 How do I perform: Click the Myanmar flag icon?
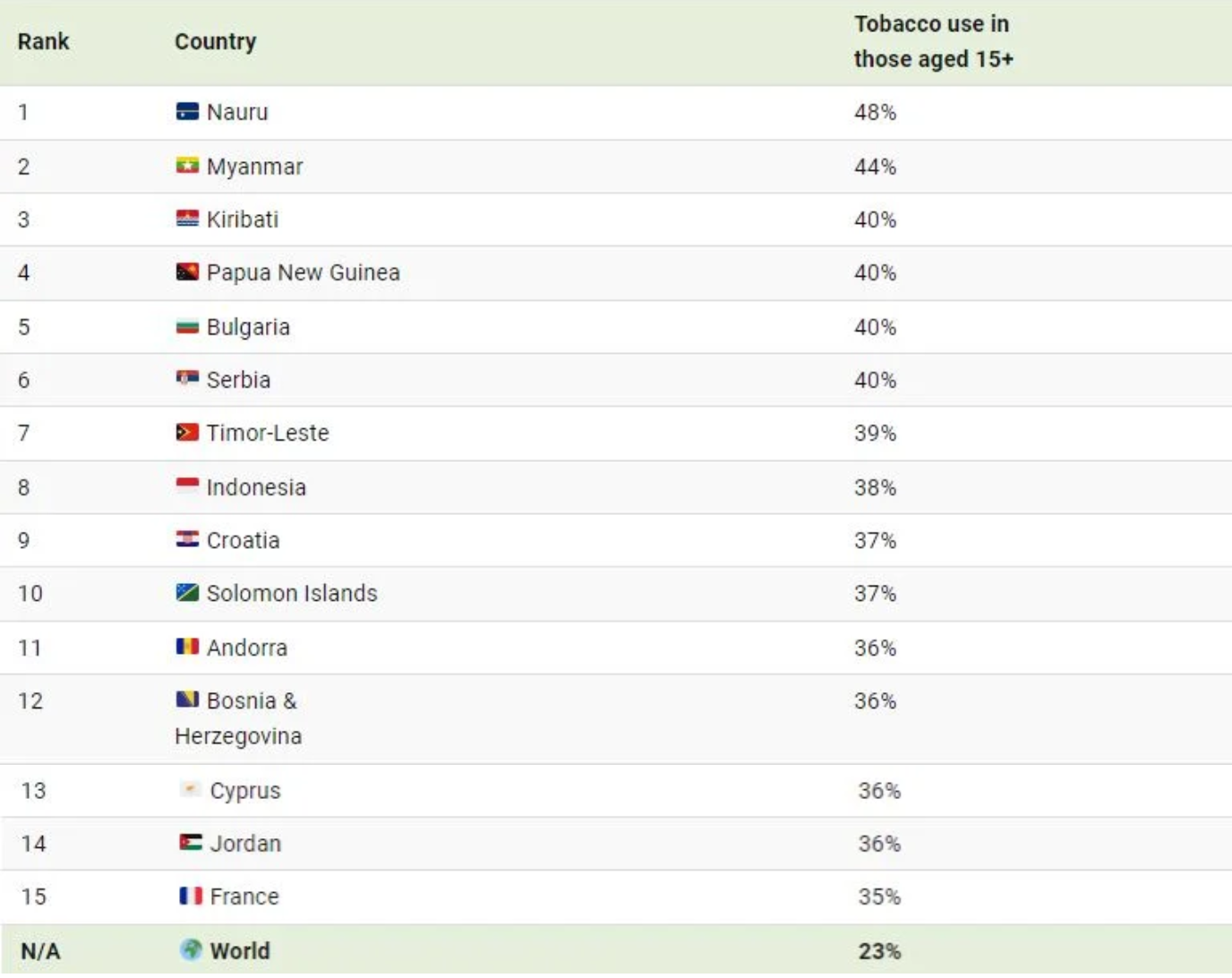(x=187, y=166)
